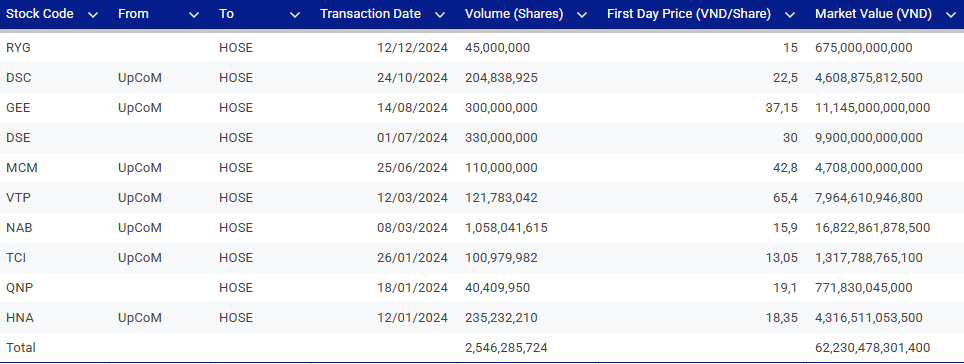Click First Day Price (VND/Share) header label
Screen dimensions: 964x364
coord(689,14)
